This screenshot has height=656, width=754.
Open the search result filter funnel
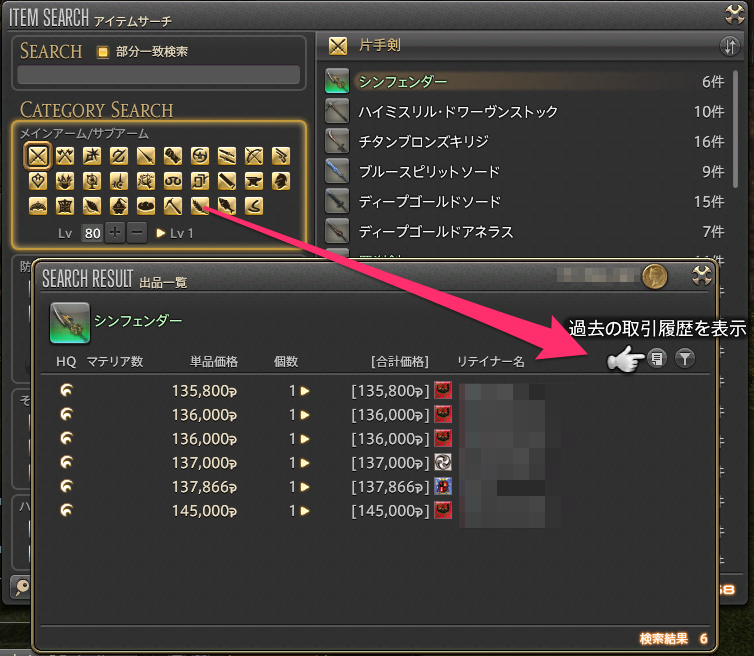click(684, 358)
